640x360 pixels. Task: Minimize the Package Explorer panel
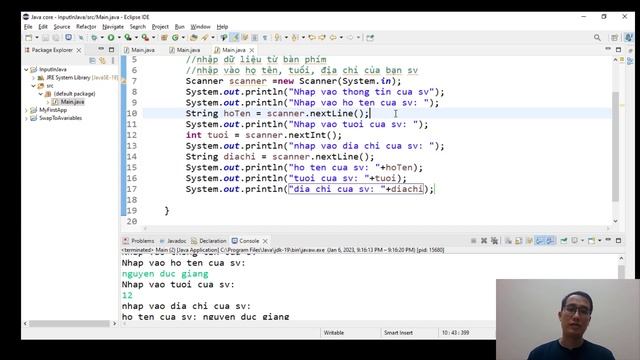tap(101, 49)
